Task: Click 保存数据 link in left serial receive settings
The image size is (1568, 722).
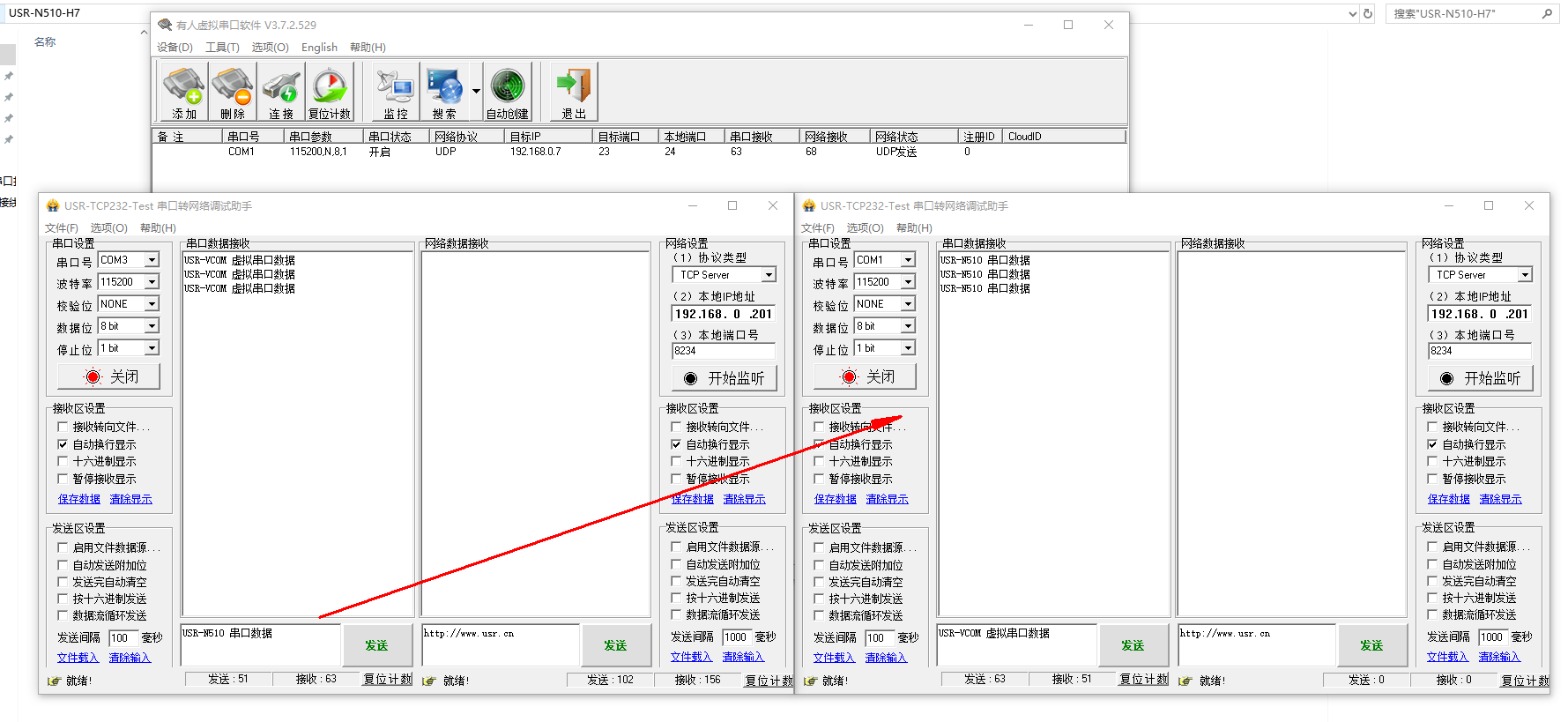Action: (79, 499)
